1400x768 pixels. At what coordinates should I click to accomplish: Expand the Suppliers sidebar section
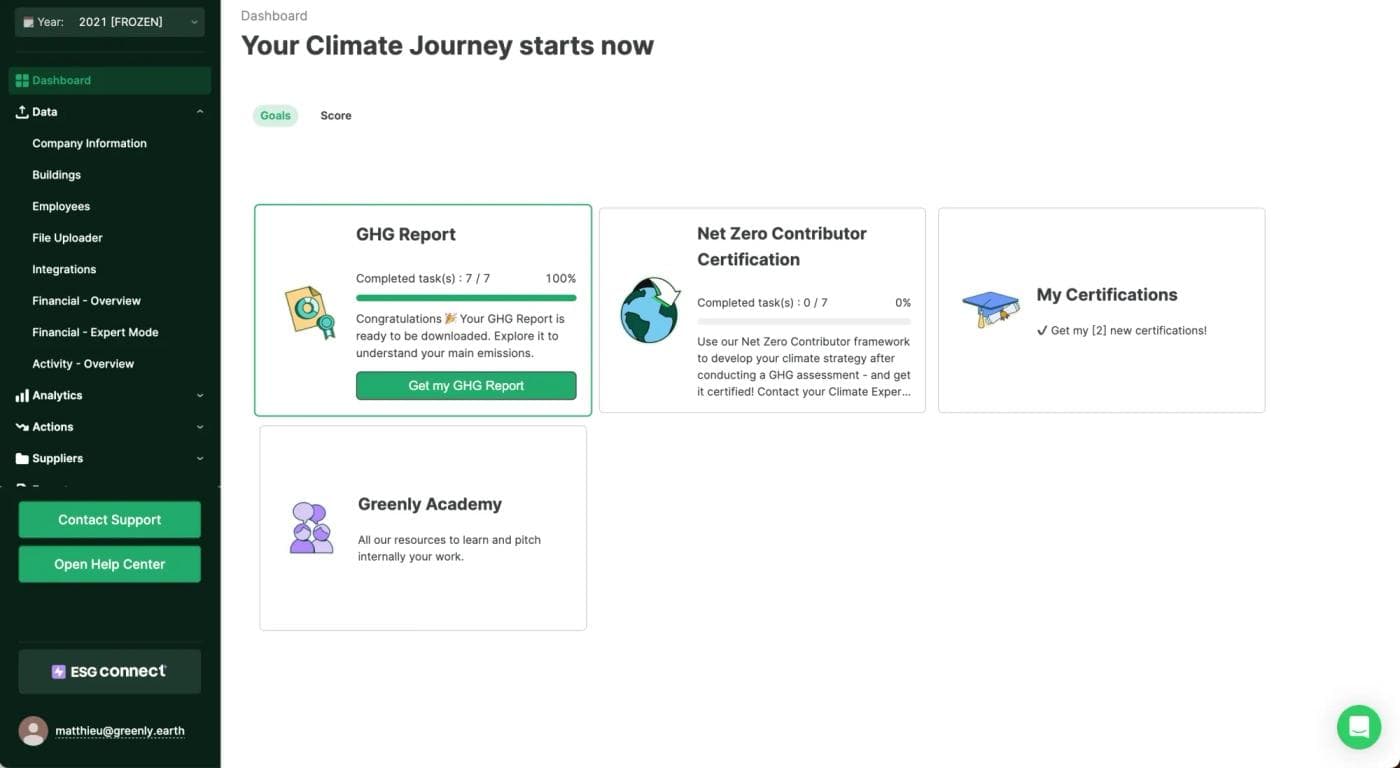[199, 458]
